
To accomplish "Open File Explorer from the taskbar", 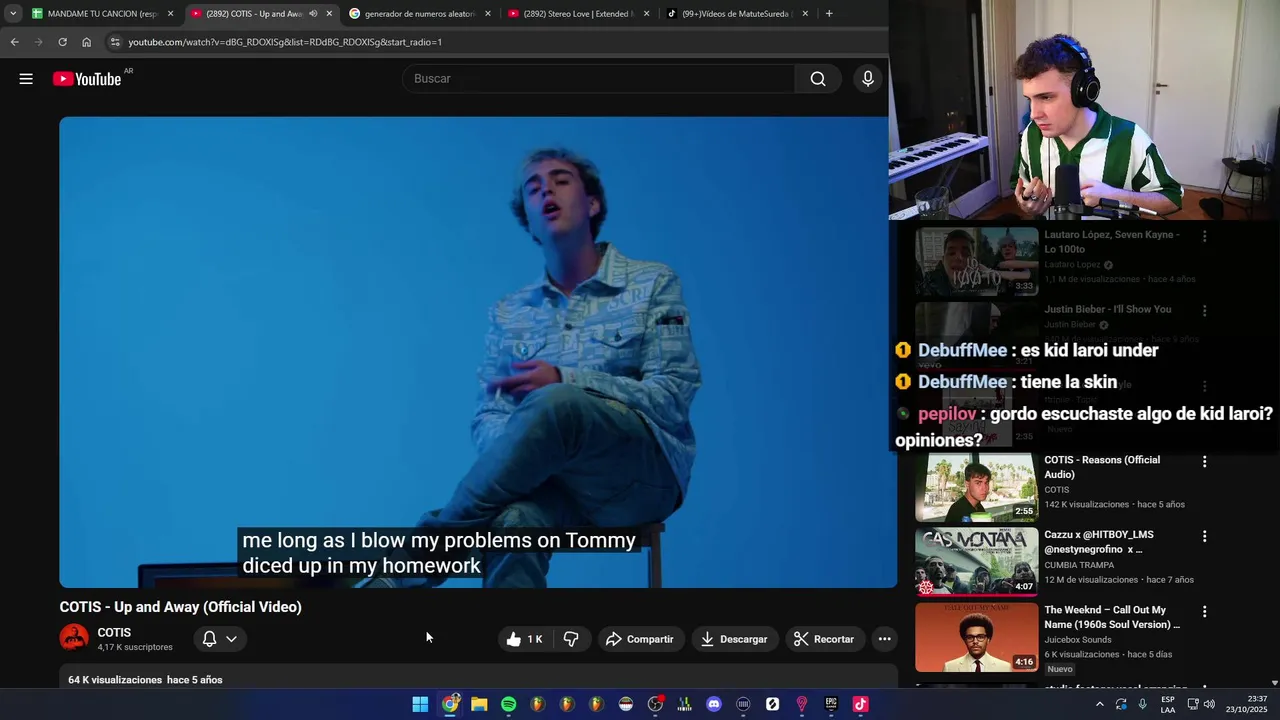I will [x=479, y=704].
